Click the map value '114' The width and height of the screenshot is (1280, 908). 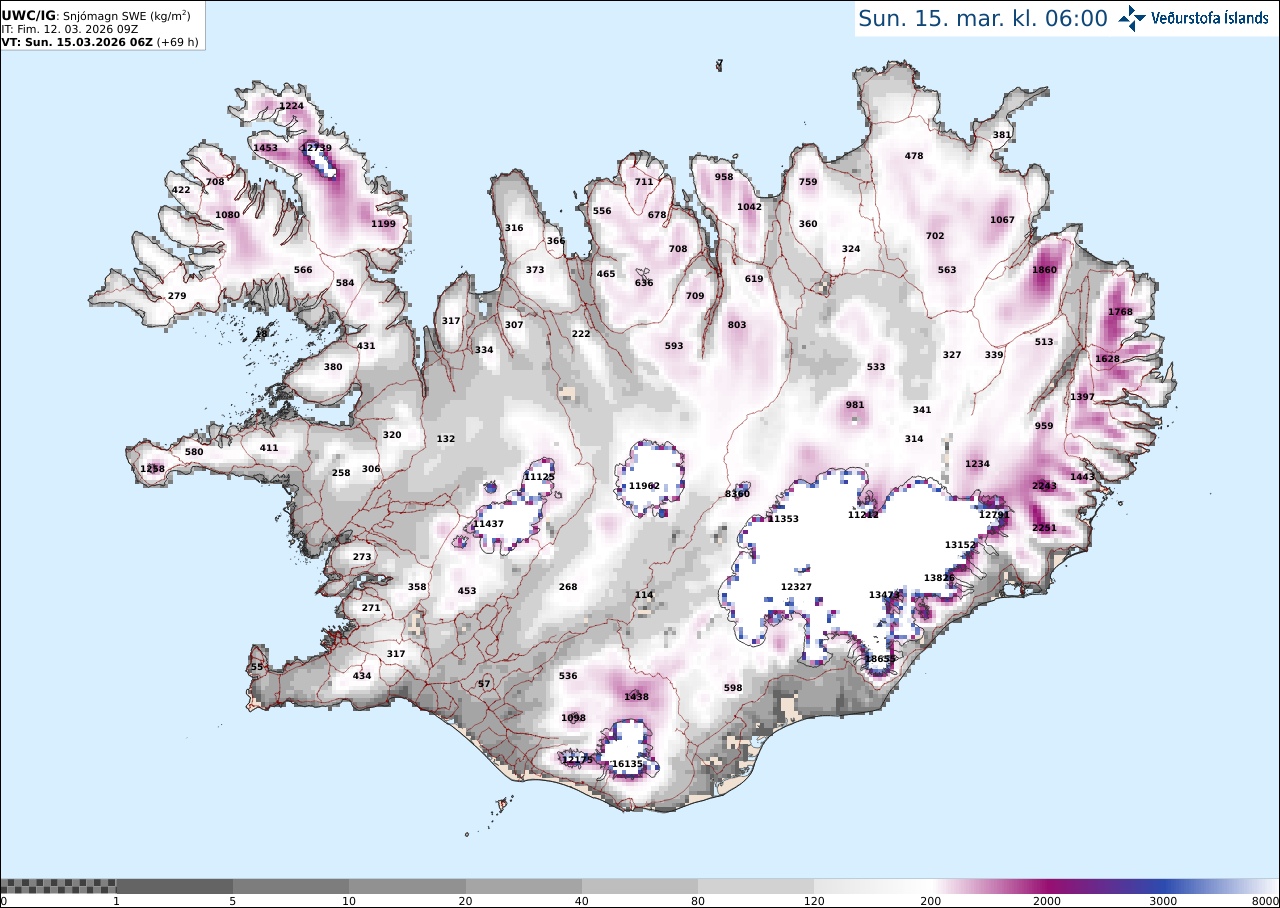click(x=644, y=595)
